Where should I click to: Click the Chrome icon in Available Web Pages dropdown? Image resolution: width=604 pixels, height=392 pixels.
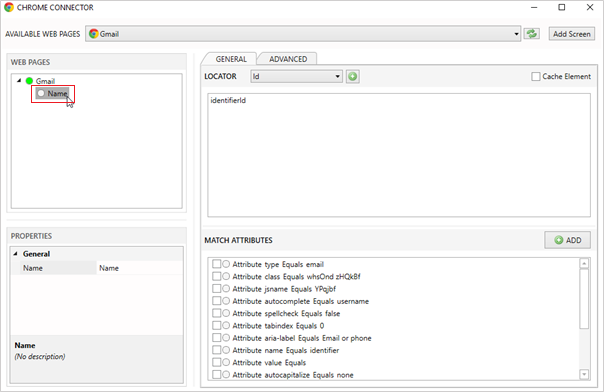point(93,34)
